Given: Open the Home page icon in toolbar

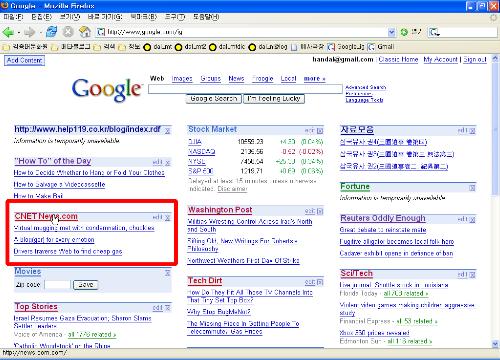Looking at the screenshot, I should point(85,32).
